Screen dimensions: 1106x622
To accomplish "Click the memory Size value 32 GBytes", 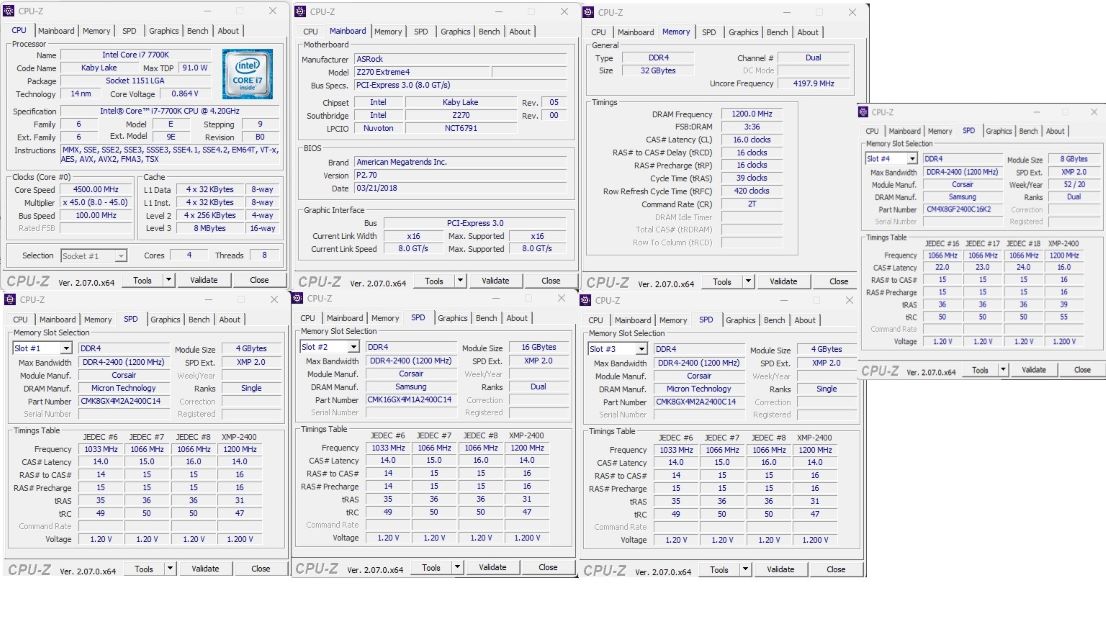I will 657,71.
